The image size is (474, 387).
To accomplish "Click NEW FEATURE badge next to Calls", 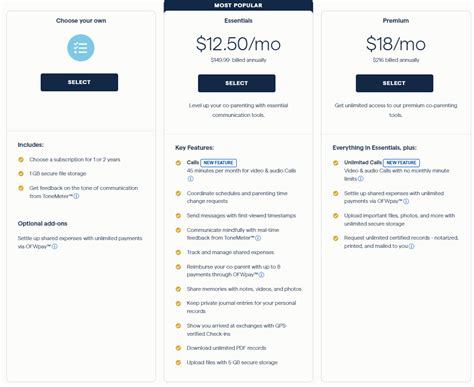I will coord(218,163).
